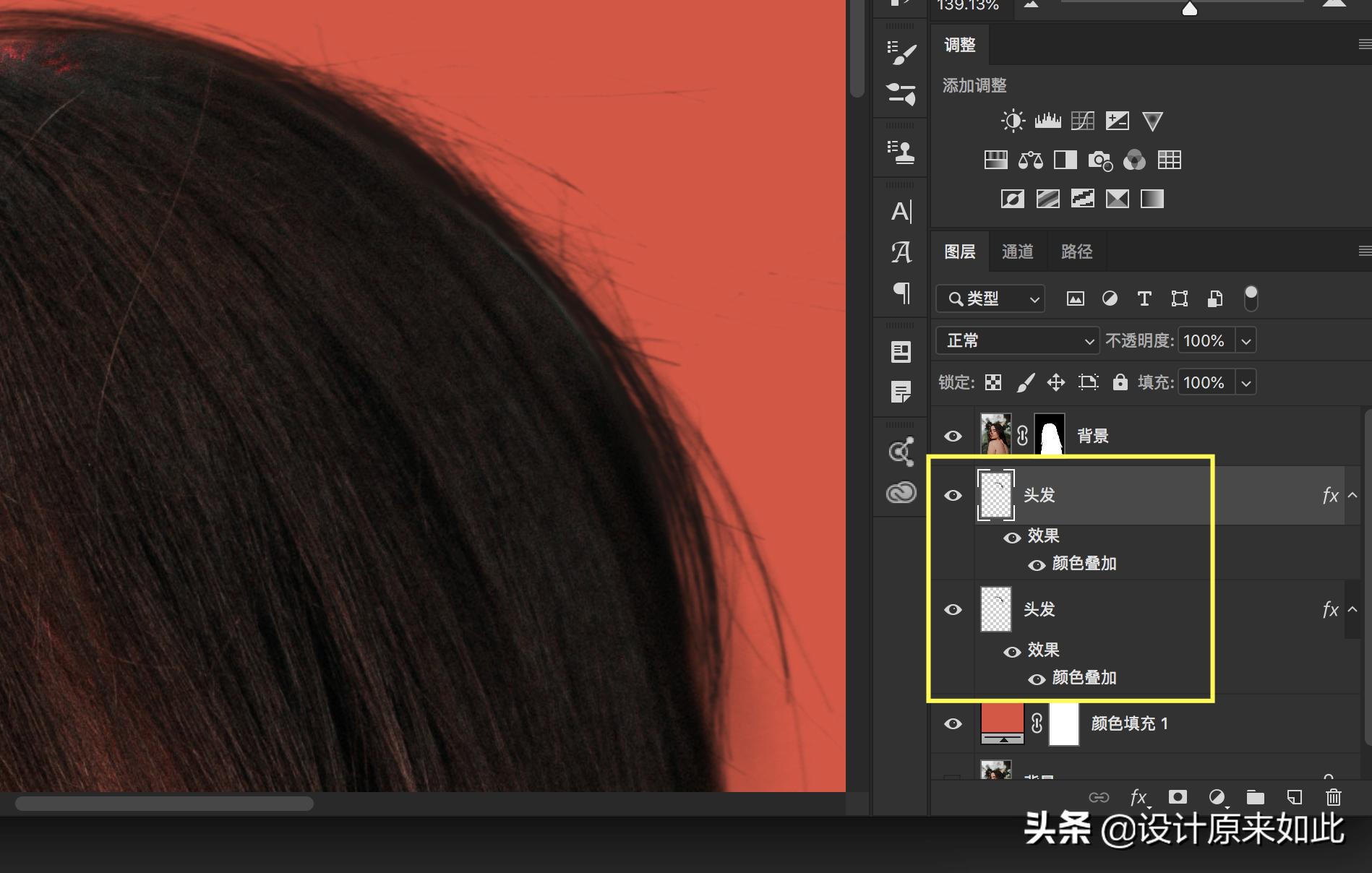Screen dimensions: 1372x873
Task: Add a Levels adjustment
Action: coord(1047,121)
